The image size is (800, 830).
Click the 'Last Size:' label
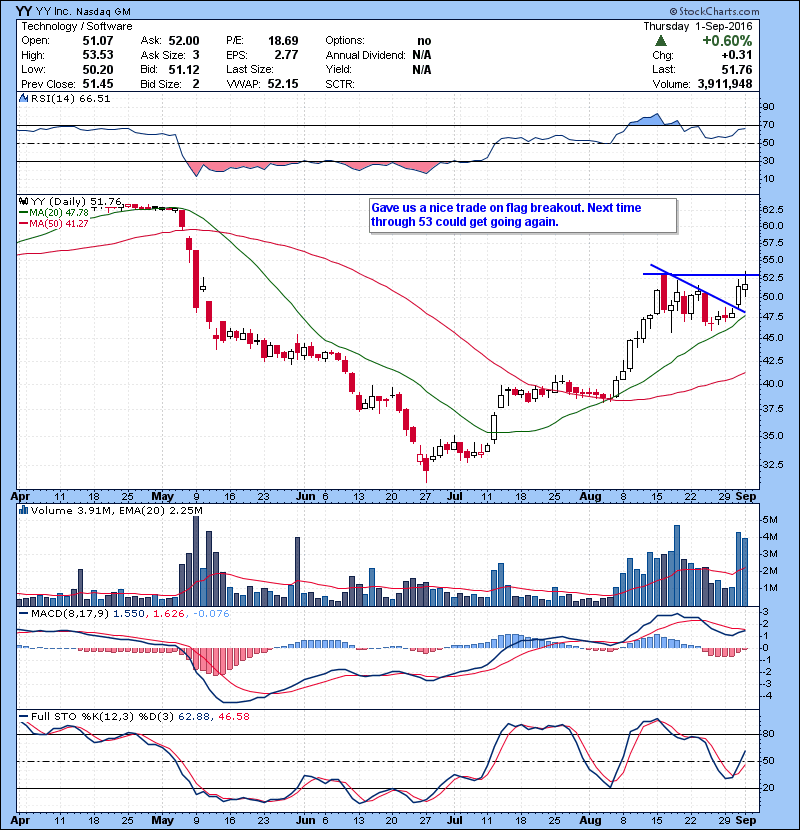(250, 69)
